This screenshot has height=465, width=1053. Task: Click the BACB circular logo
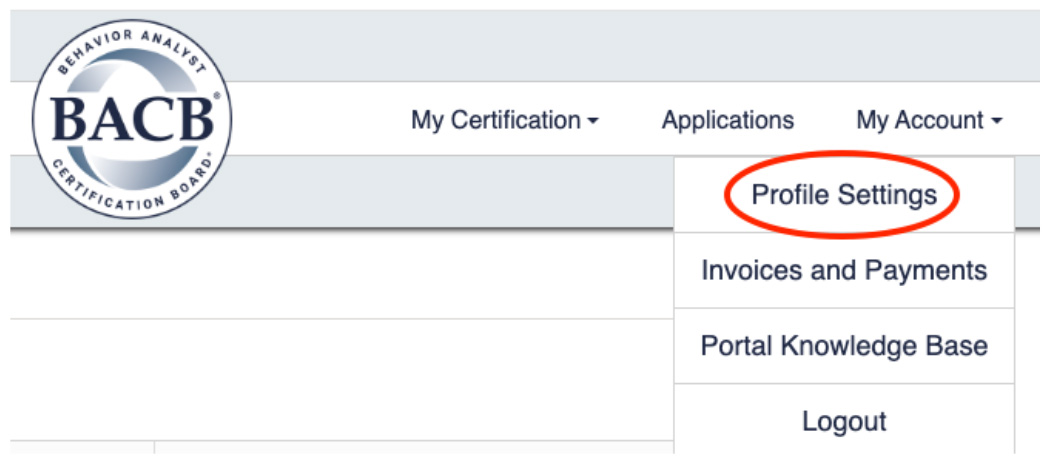[x=132, y=119]
